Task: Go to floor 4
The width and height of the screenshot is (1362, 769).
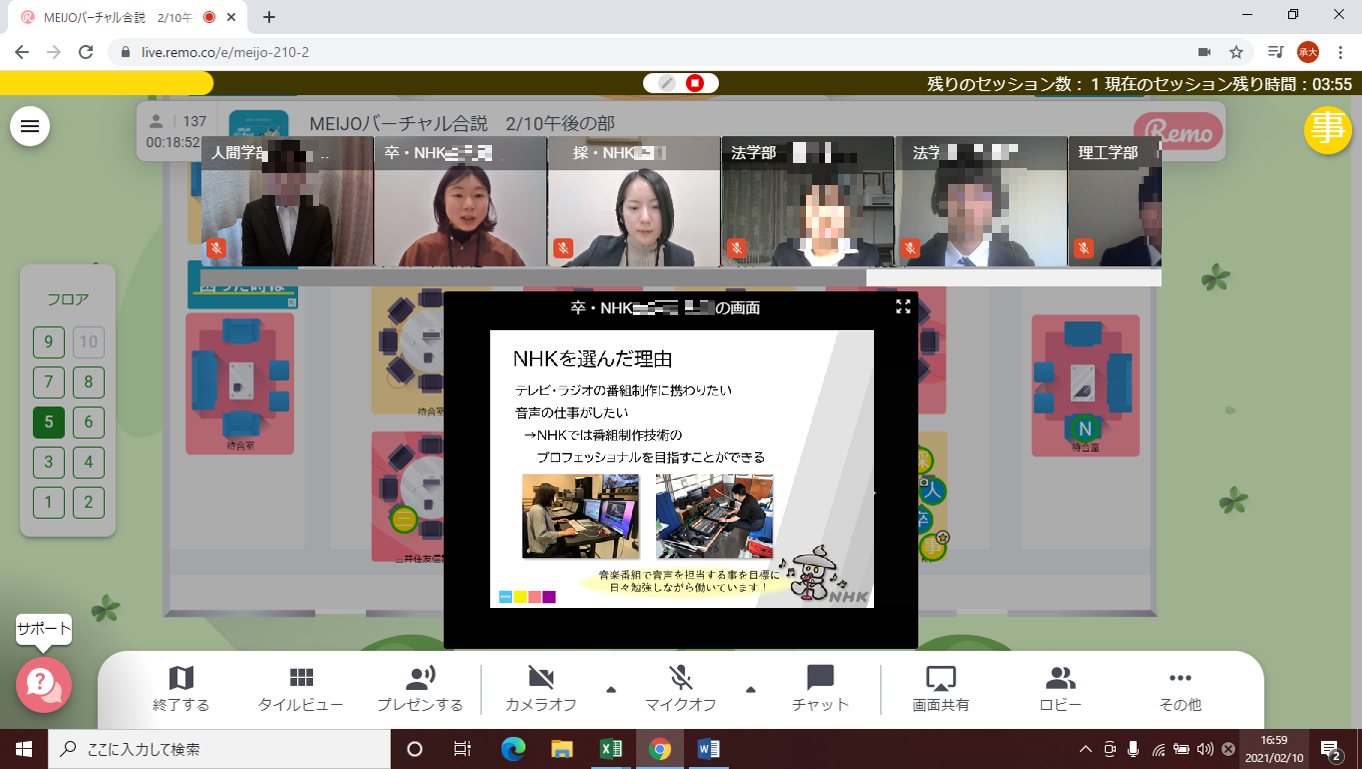Action: point(88,462)
